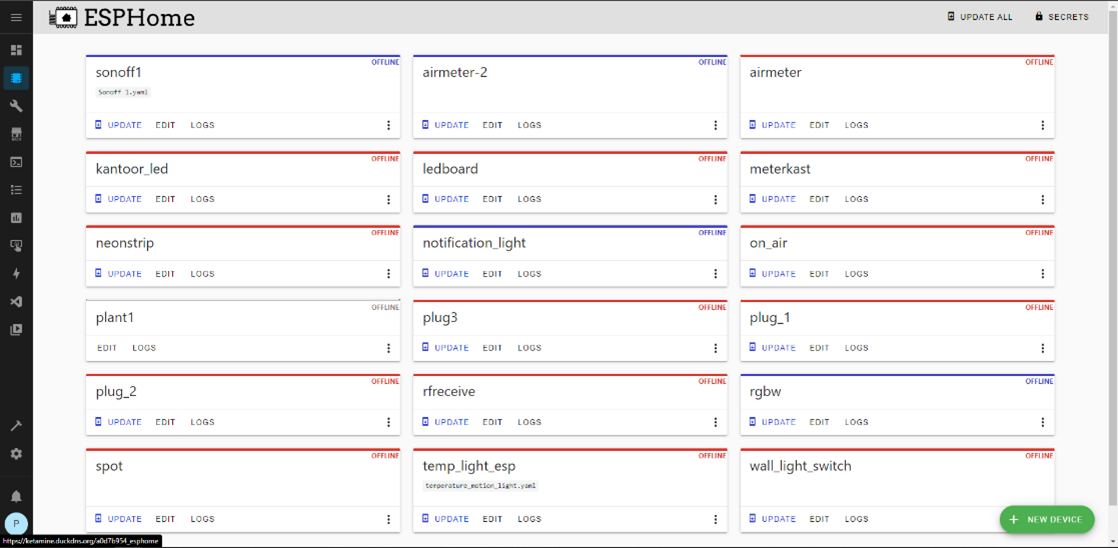Open the Settings gear in sidebar
Image resolution: width=1118 pixels, height=548 pixels.
pyautogui.click(x=16, y=454)
